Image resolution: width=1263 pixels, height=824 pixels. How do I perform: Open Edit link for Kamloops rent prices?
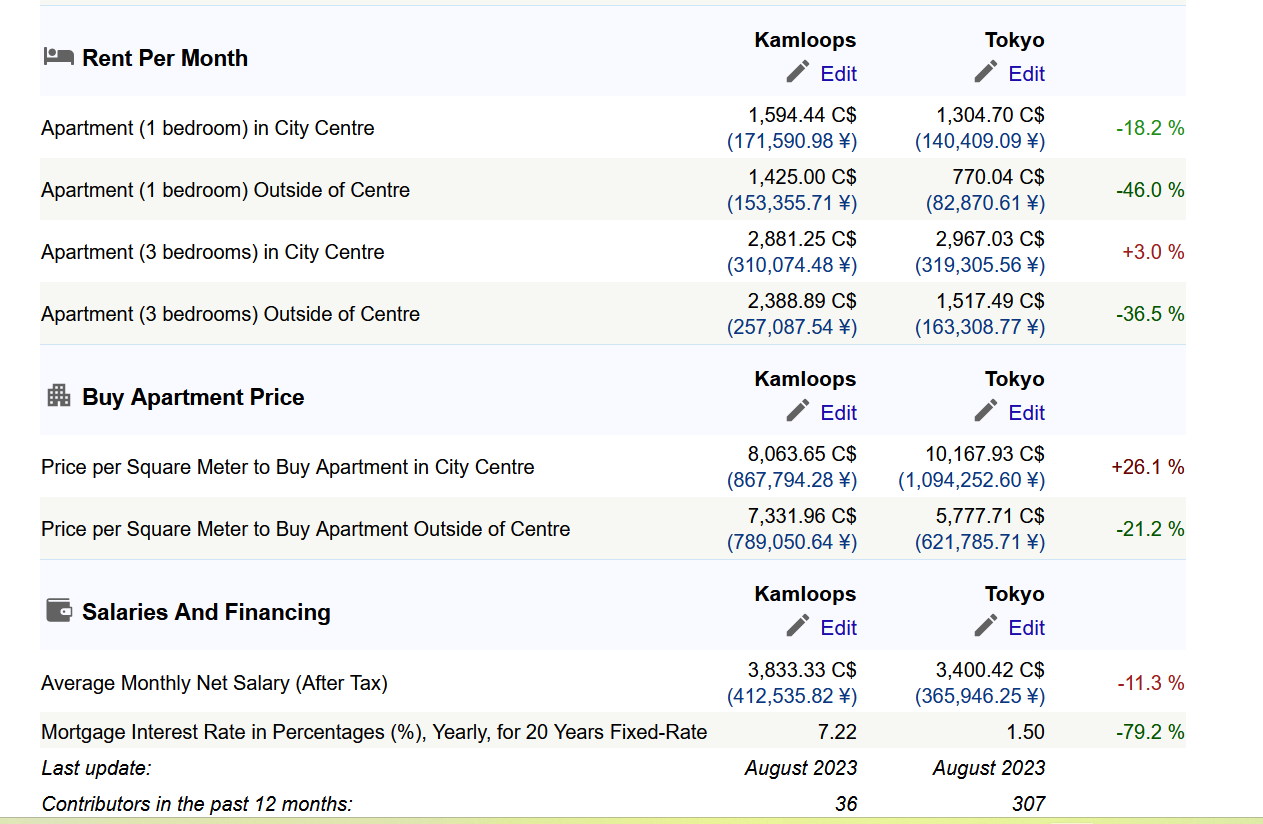(838, 74)
